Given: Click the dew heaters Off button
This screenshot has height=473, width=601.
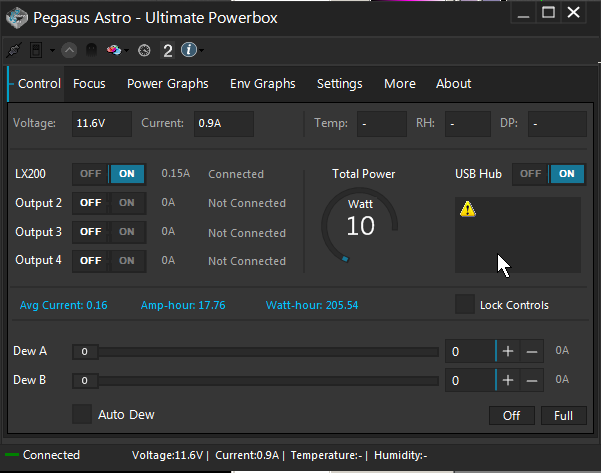Looking at the screenshot, I should tap(512, 416).
